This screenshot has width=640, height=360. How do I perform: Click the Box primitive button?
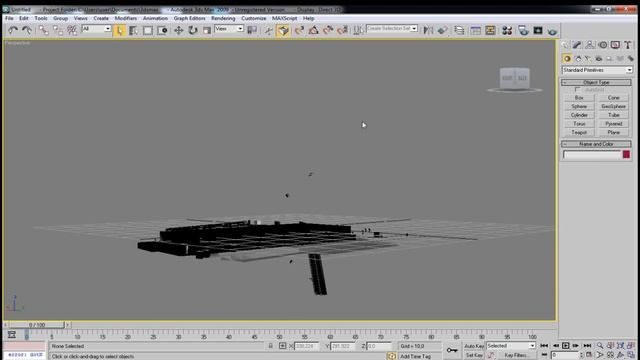click(579, 98)
